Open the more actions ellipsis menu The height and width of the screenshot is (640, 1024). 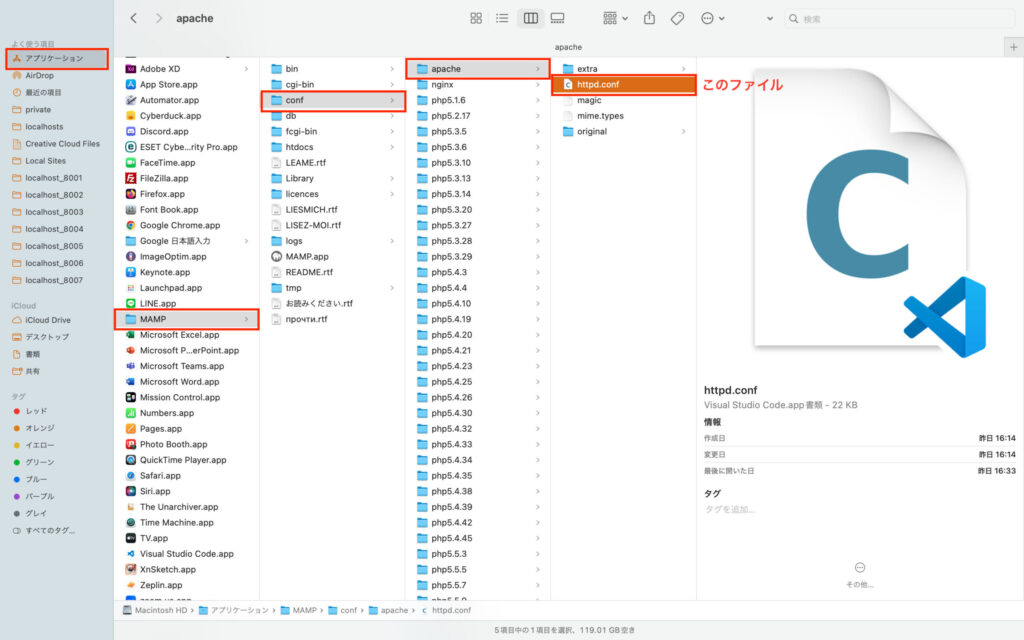click(x=712, y=18)
